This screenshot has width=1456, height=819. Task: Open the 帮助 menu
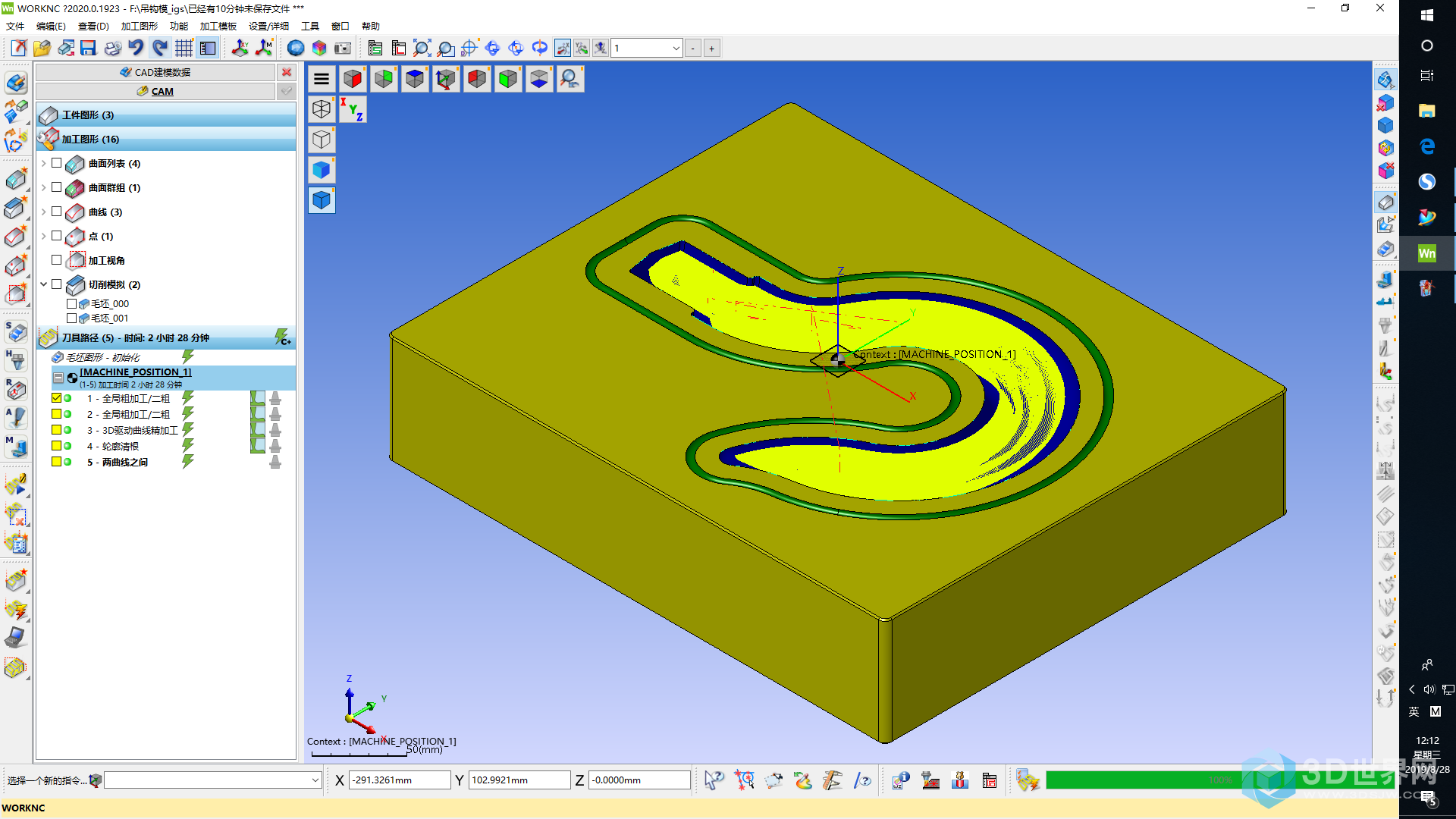(x=371, y=27)
